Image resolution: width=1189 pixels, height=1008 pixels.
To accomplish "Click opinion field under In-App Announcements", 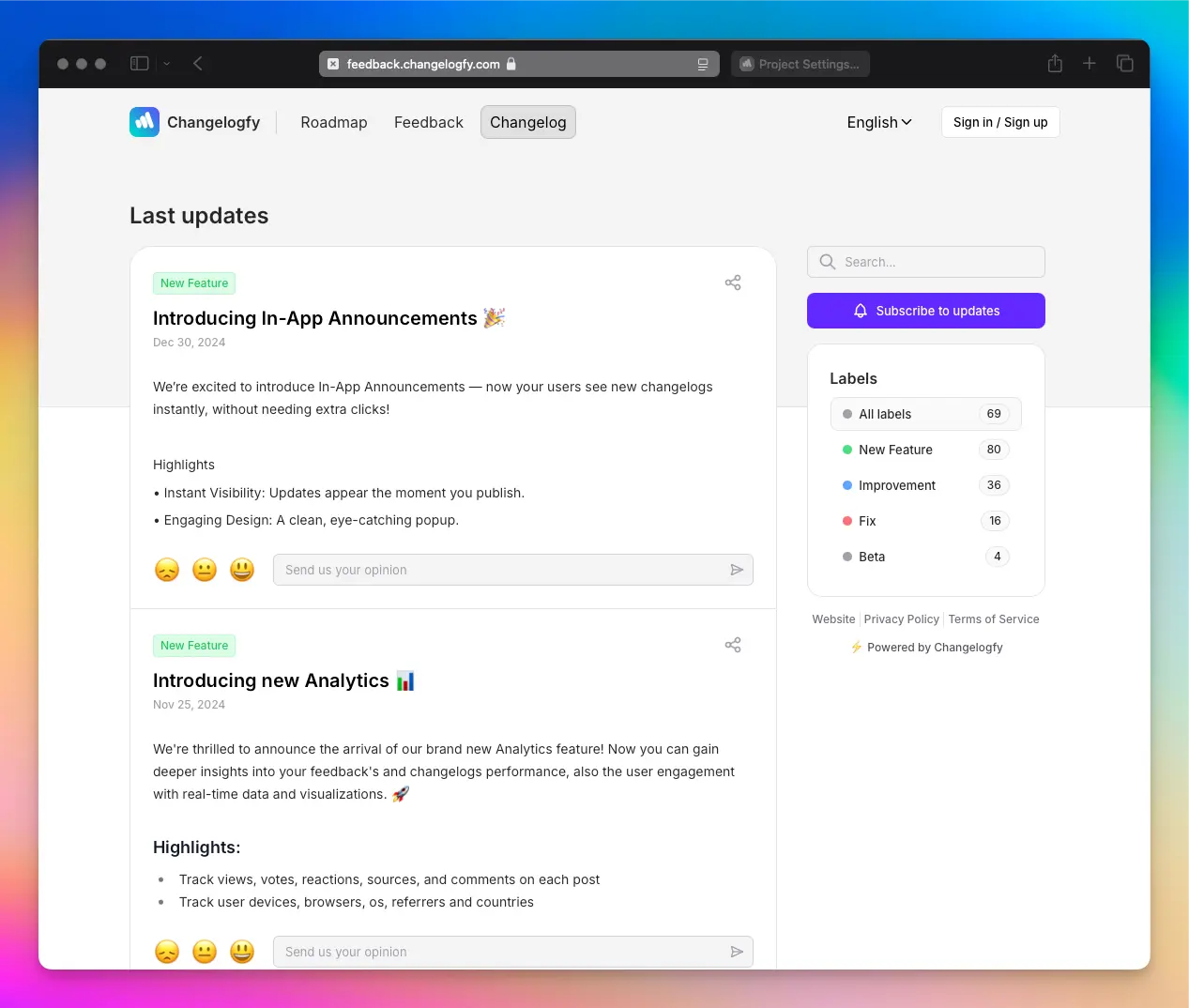I will [513, 570].
